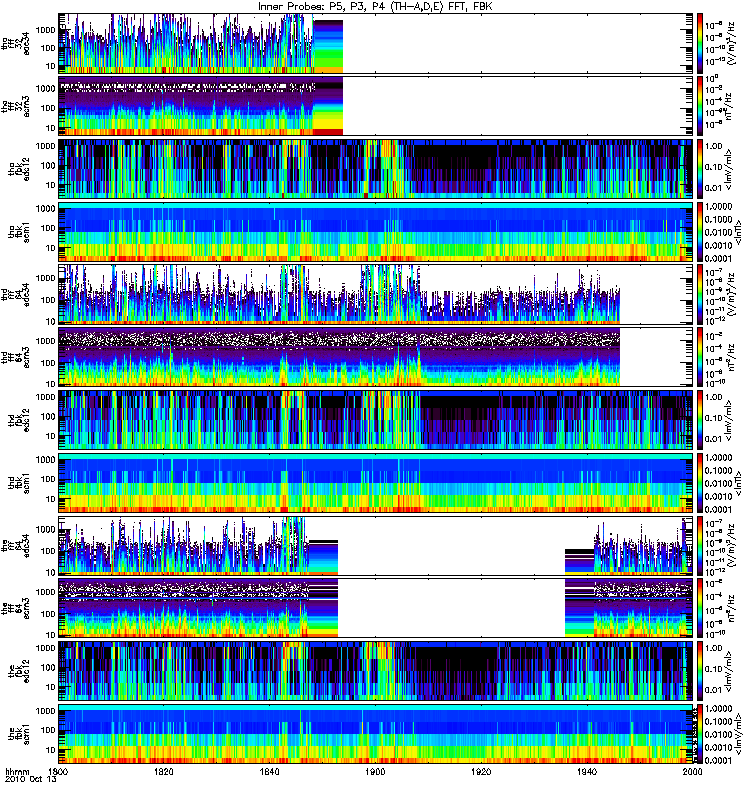Click the the fbk scm1 spectrogram panel
The height and width of the screenshot is (800, 750).
(376, 734)
